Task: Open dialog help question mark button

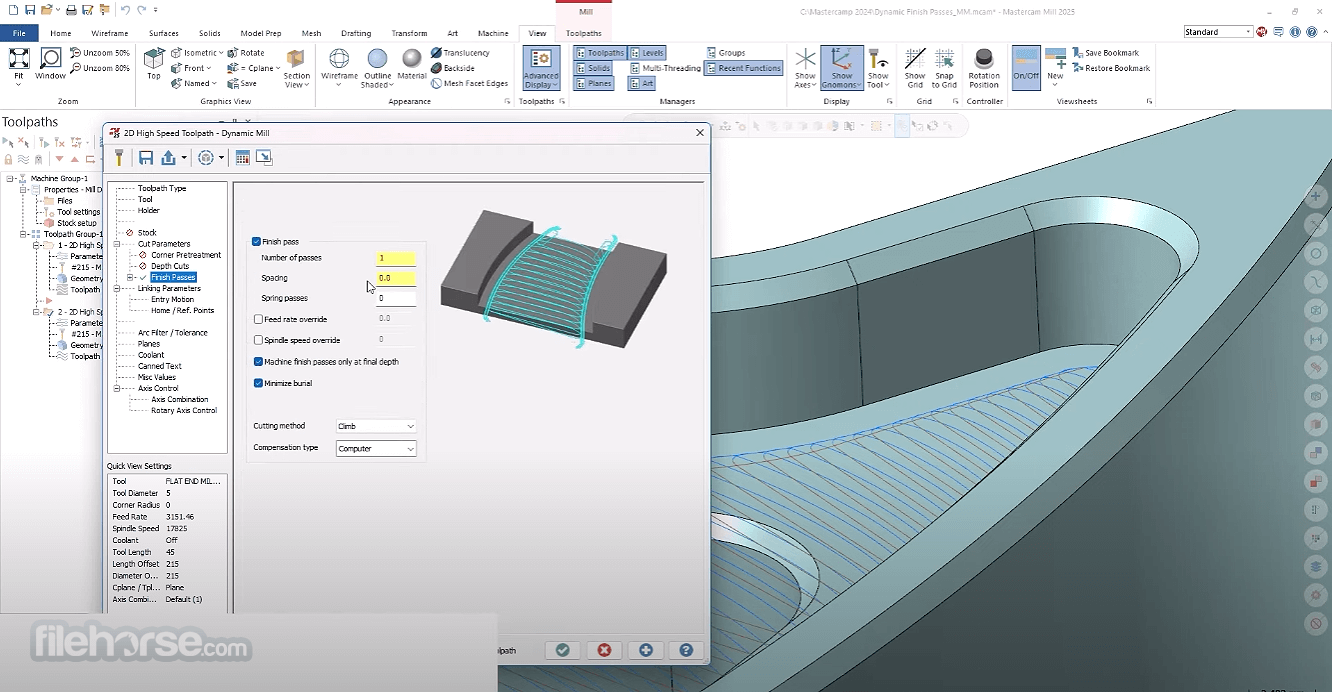Action: [x=686, y=650]
